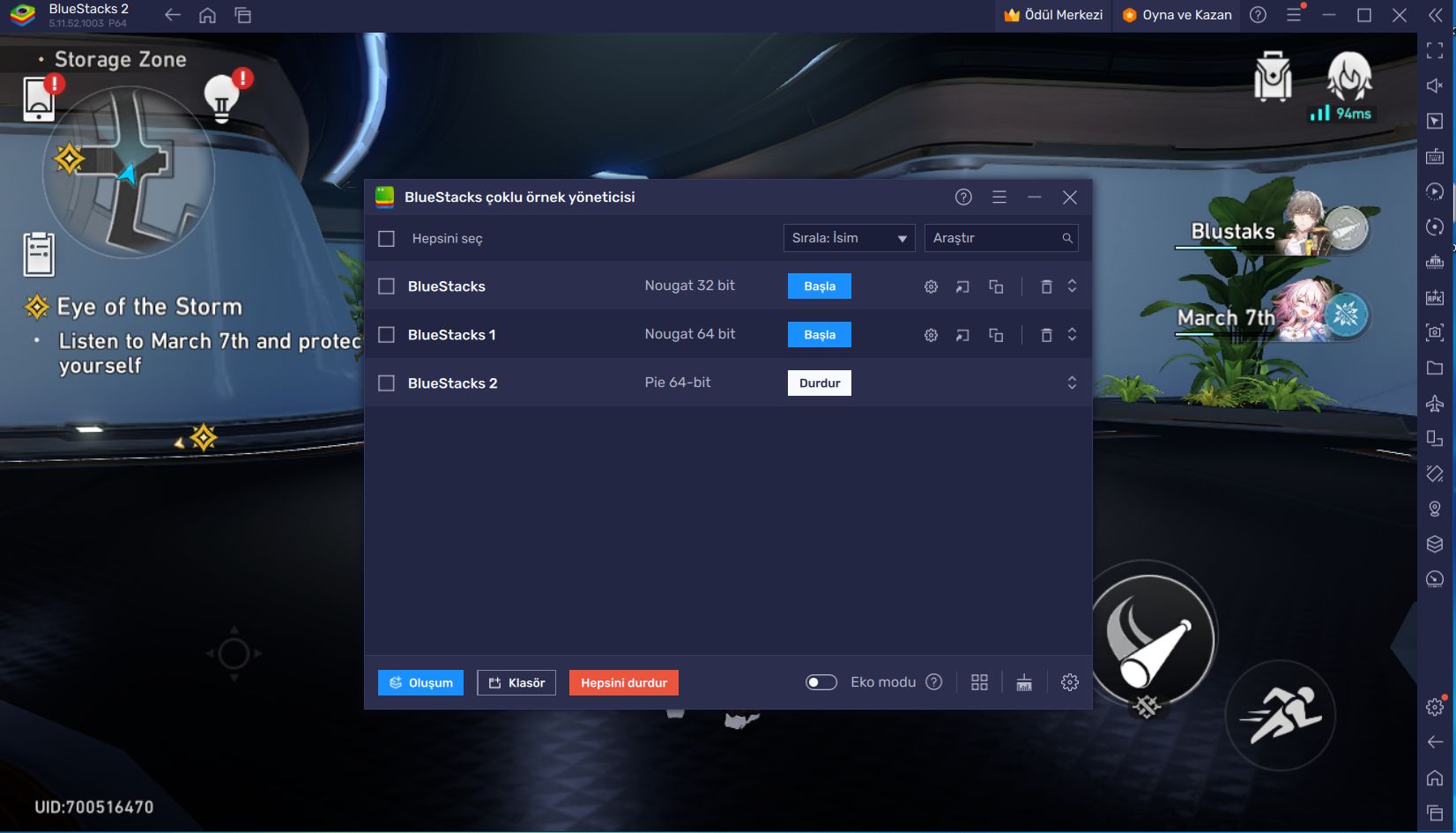Screen dimensions: 1456x833
Task: Go to home from top bar
Action: click(x=207, y=15)
